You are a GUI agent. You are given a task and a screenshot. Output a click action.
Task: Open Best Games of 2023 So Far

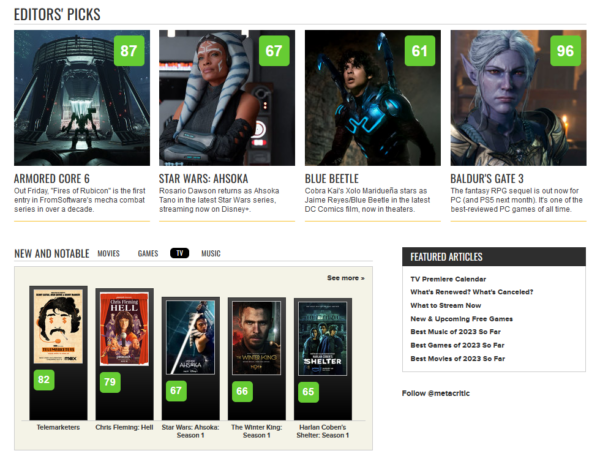coord(457,345)
